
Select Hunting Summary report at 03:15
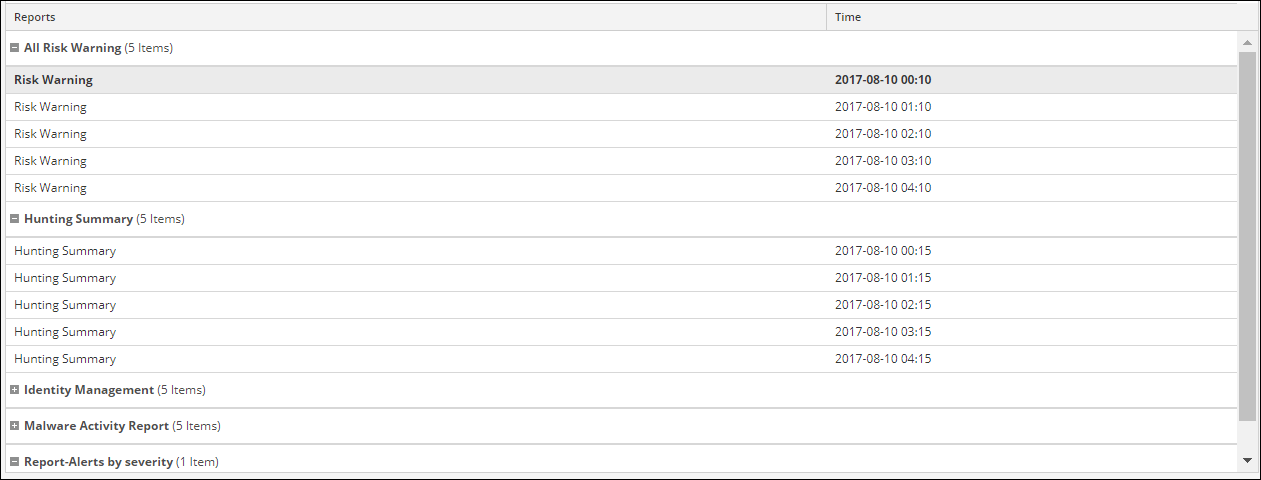(65, 332)
